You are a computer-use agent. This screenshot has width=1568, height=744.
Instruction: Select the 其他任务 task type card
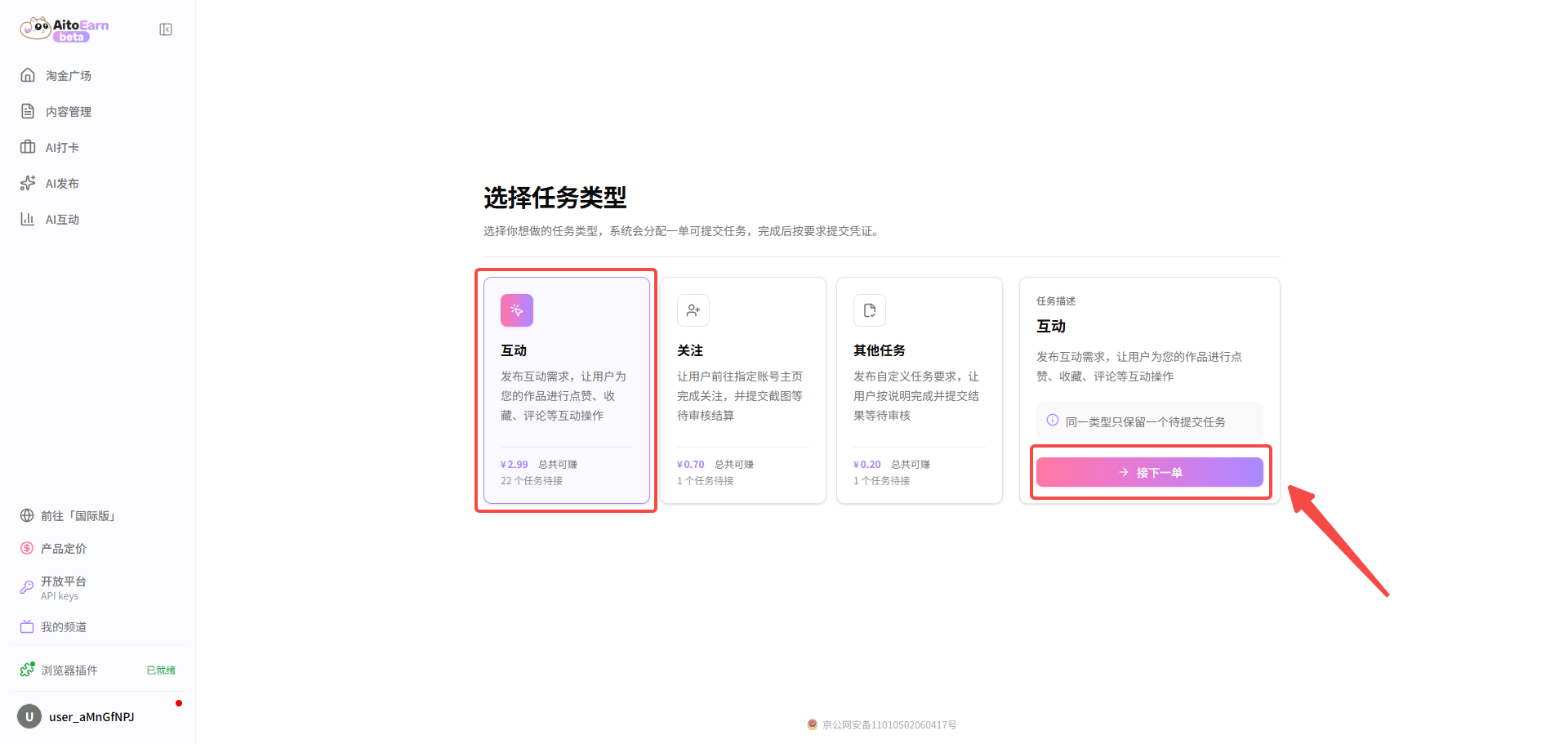pos(920,390)
